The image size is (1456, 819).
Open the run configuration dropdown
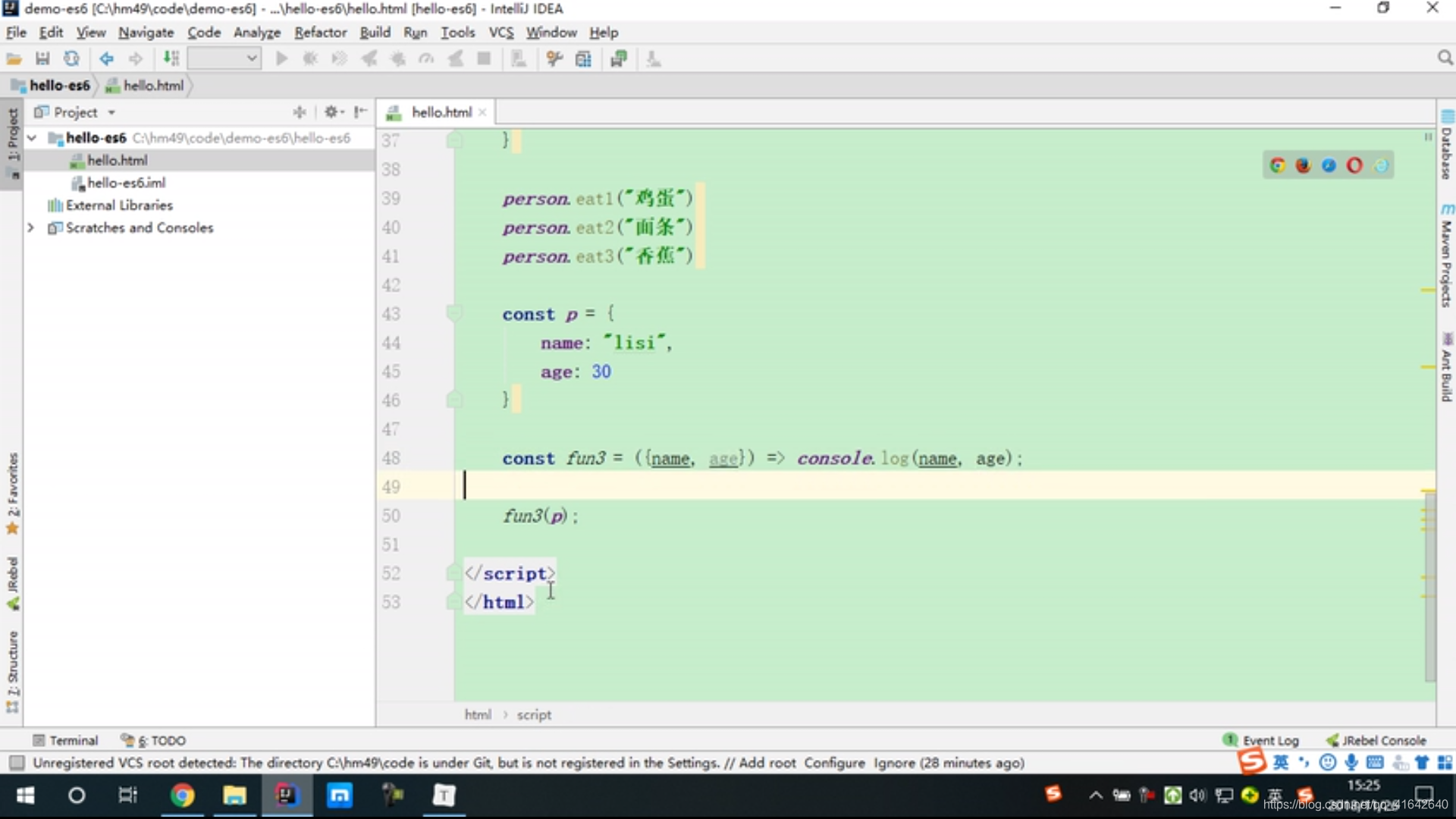coord(224,58)
